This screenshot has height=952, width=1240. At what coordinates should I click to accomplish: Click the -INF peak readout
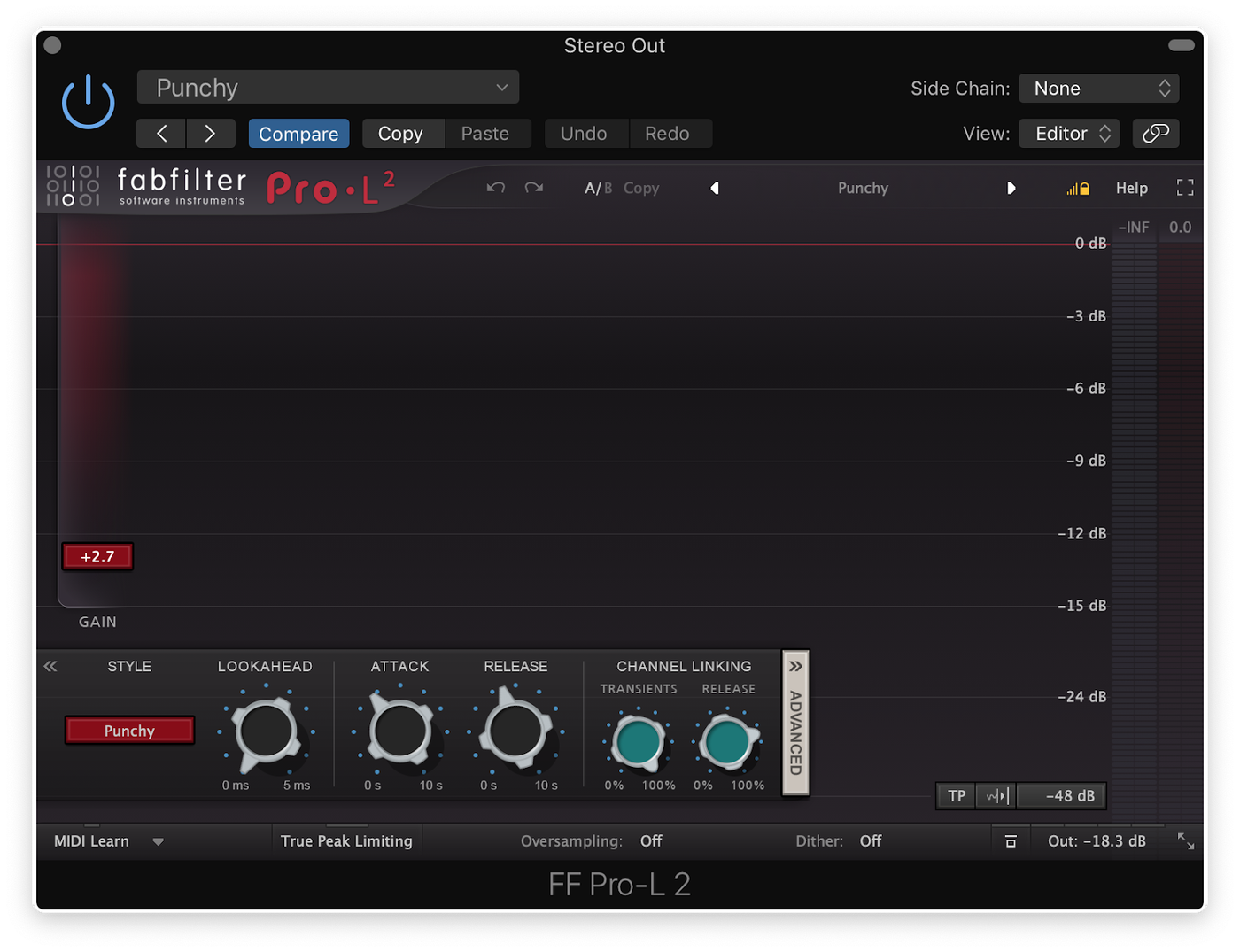[1134, 228]
